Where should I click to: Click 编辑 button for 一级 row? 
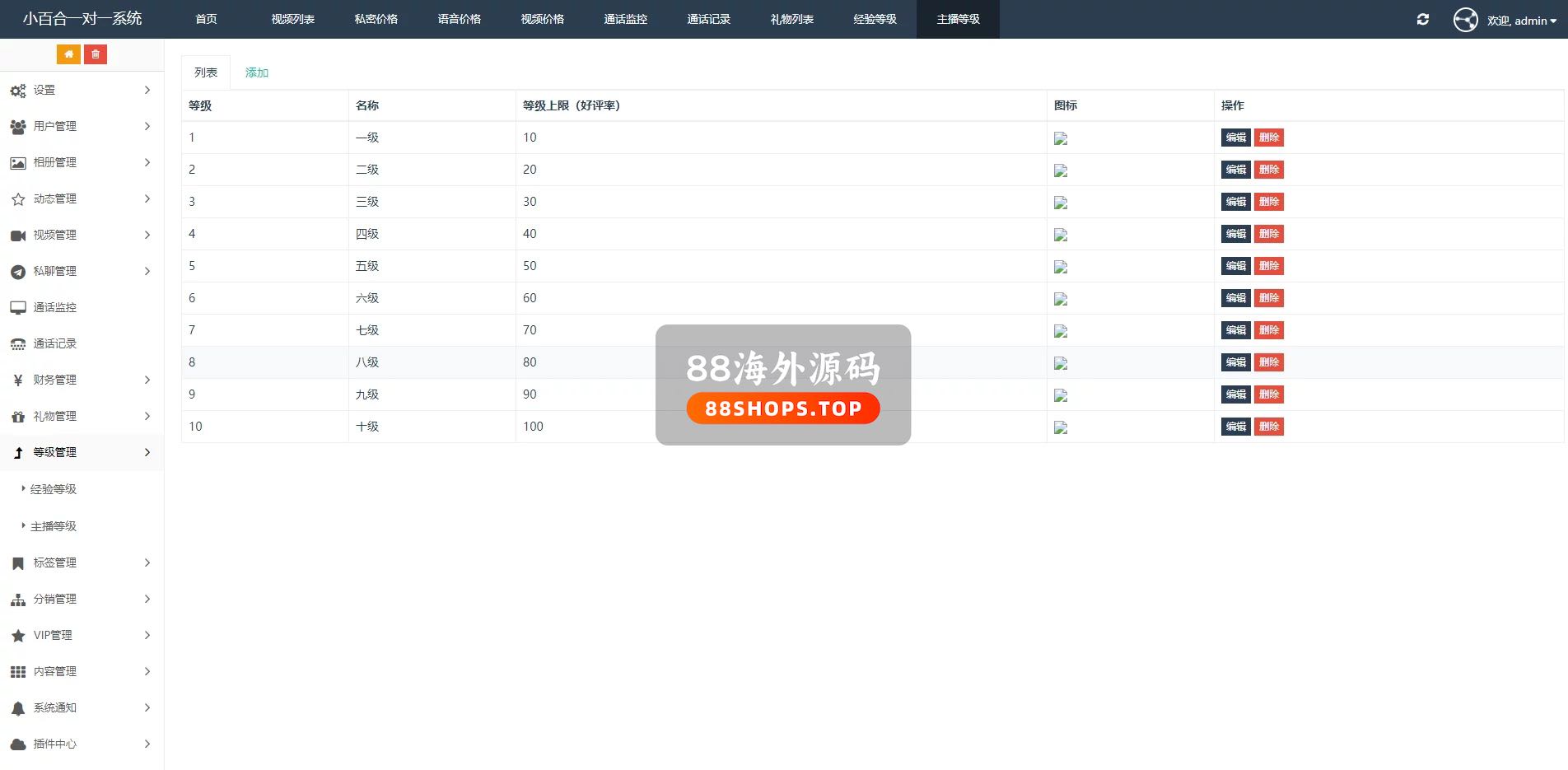click(1235, 138)
